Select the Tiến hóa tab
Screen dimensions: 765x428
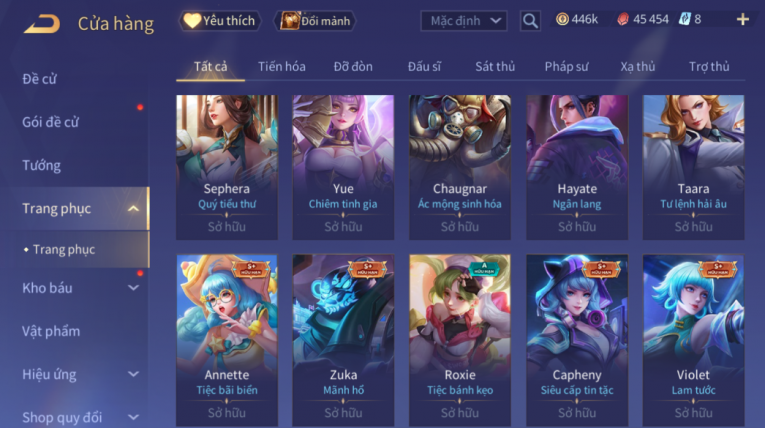282,66
